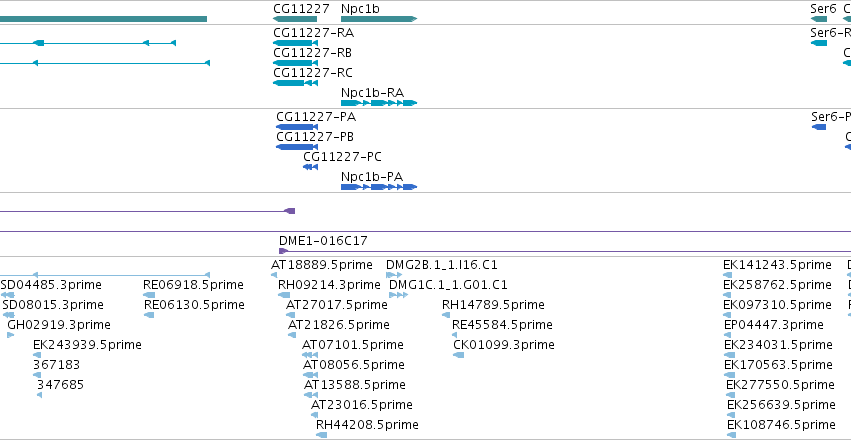Image resolution: width=851 pixels, height=440 pixels.
Task: Click the Npc1b gene arrow glyph
Action: pos(379,19)
